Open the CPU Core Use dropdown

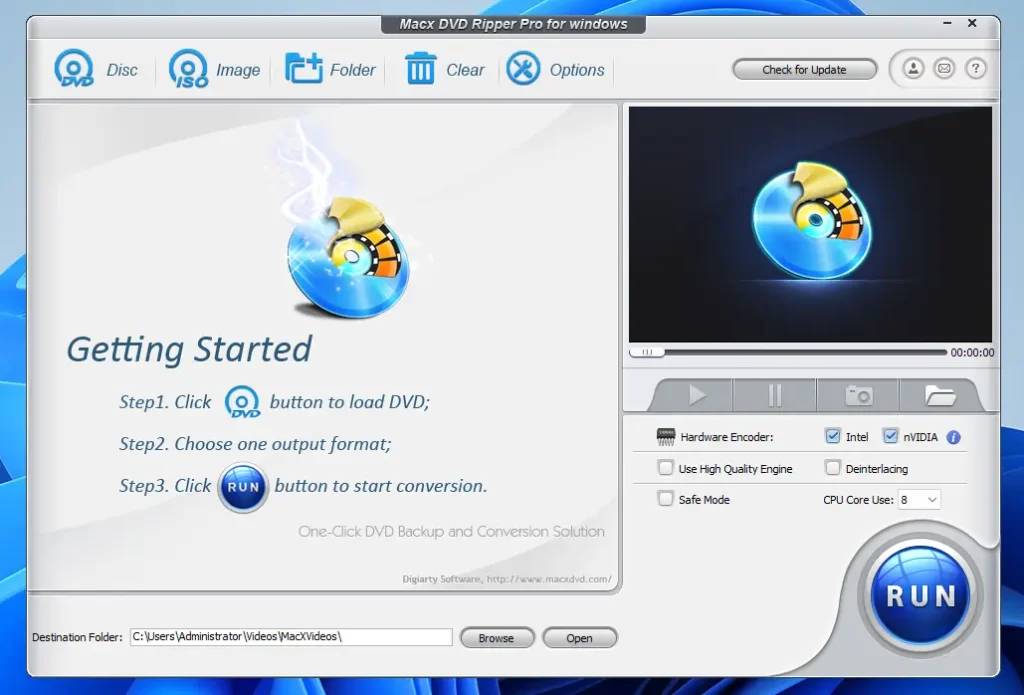click(919, 499)
